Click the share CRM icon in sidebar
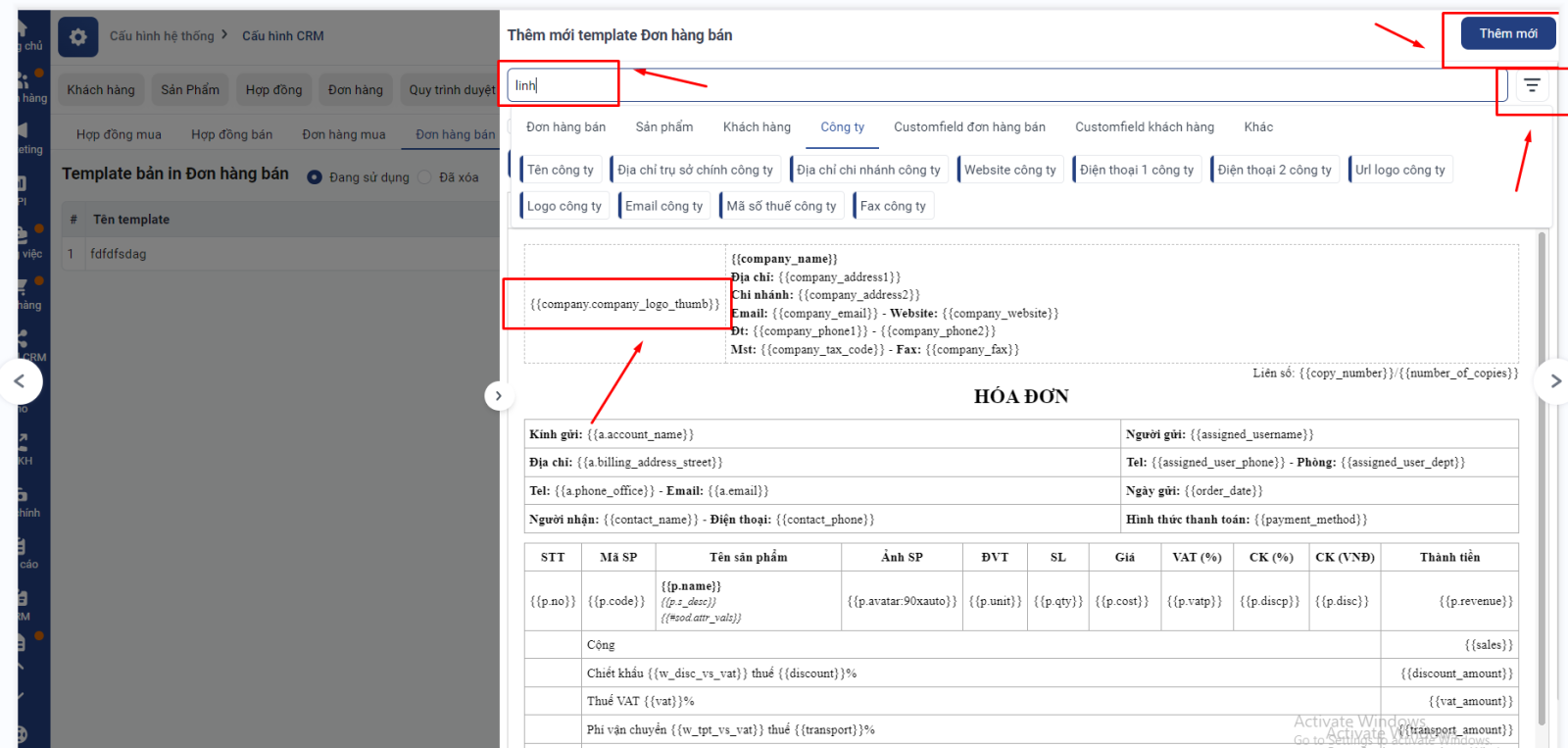The height and width of the screenshot is (748, 1568). pos(23,339)
